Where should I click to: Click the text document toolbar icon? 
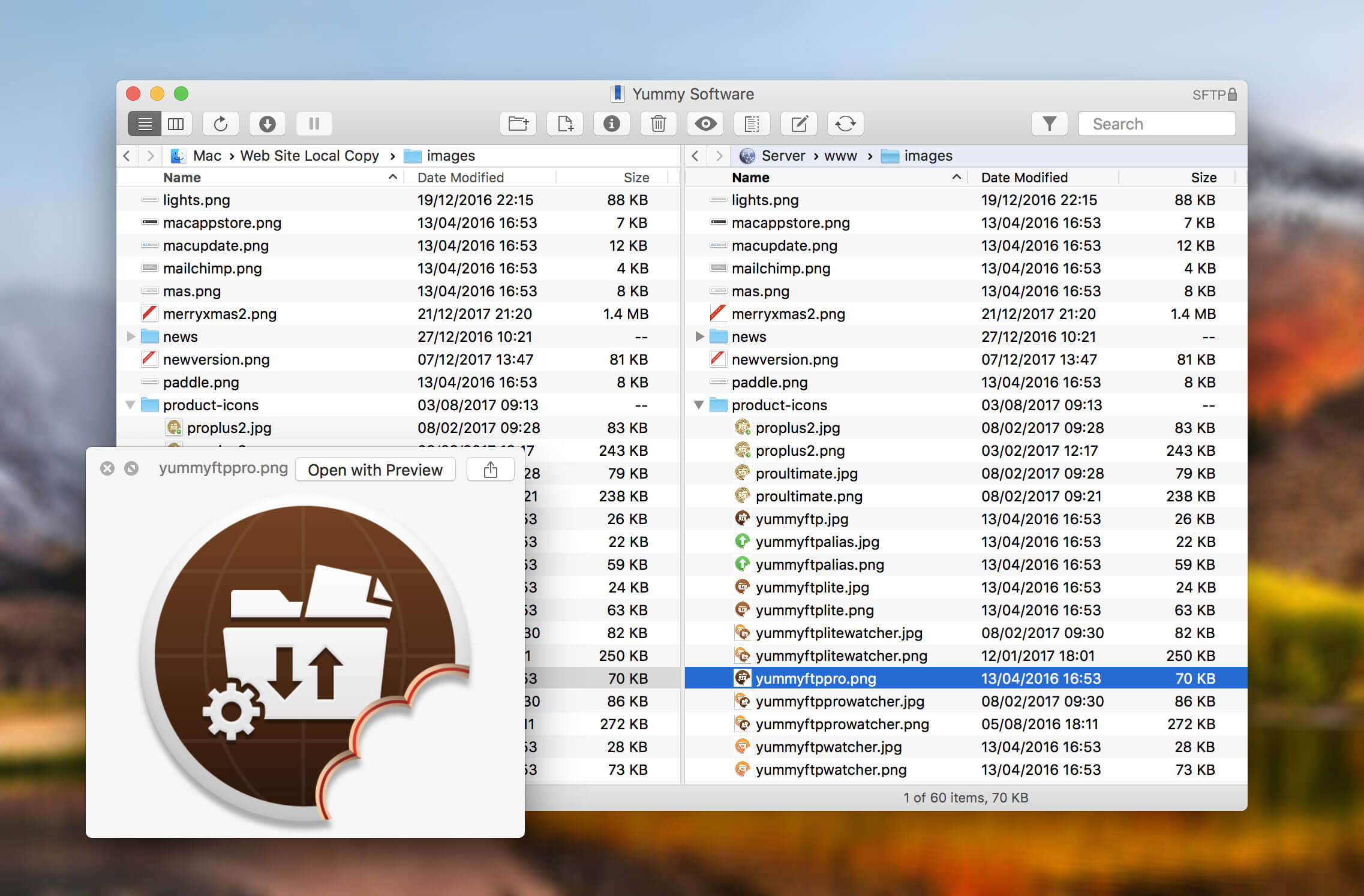click(x=752, y=124)
